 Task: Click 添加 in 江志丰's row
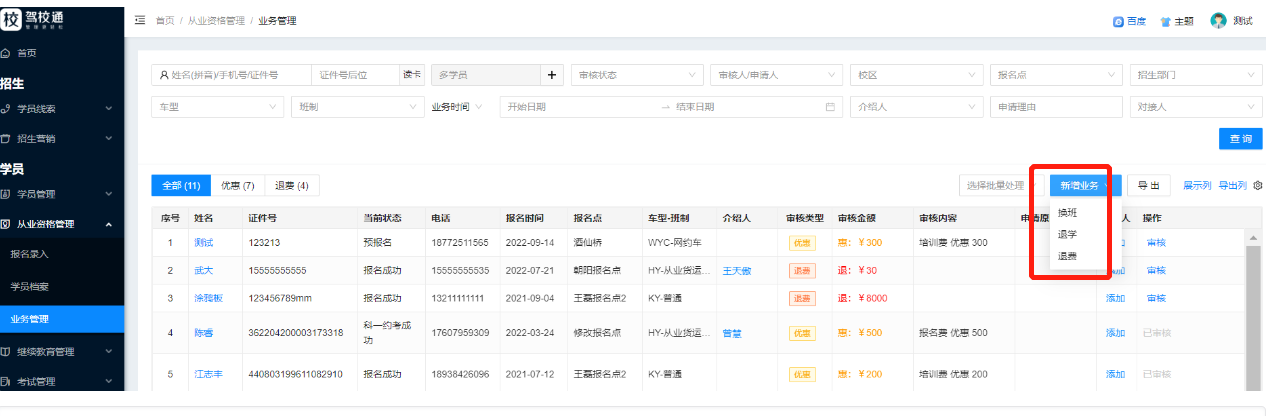pyautogui.click(x=1115, y=374)
